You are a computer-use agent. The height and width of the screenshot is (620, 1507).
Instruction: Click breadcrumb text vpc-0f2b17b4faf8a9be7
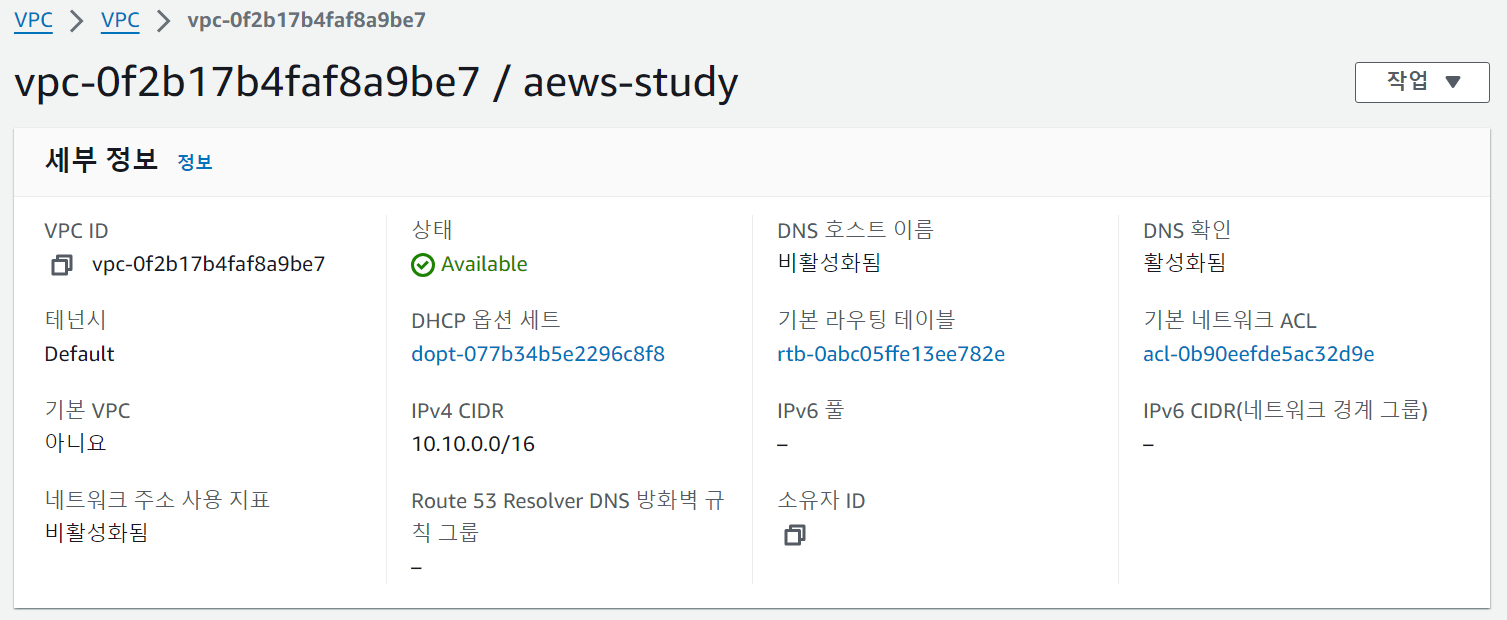point(307,19)
